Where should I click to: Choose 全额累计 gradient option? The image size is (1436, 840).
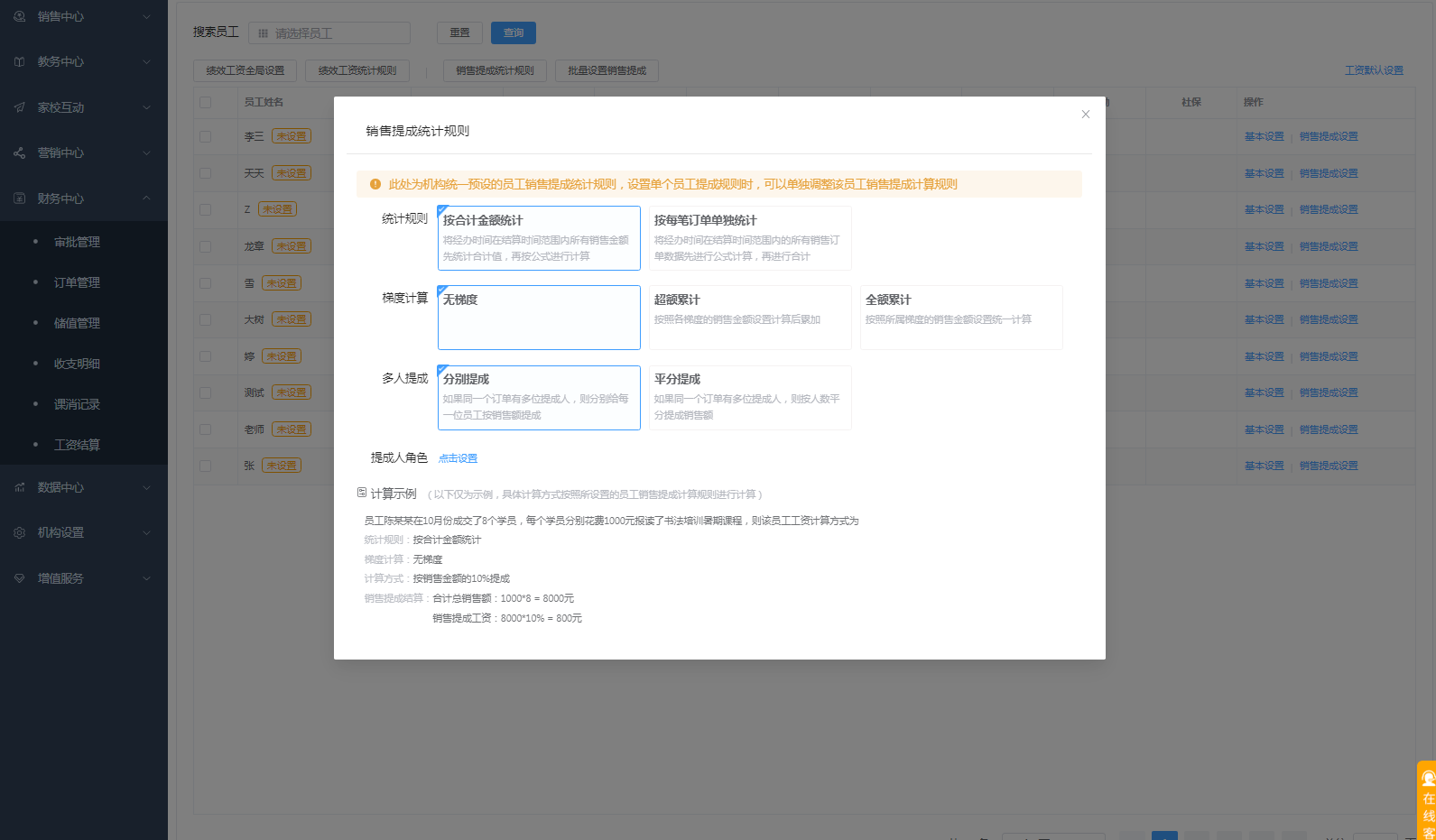coord(961,318)
